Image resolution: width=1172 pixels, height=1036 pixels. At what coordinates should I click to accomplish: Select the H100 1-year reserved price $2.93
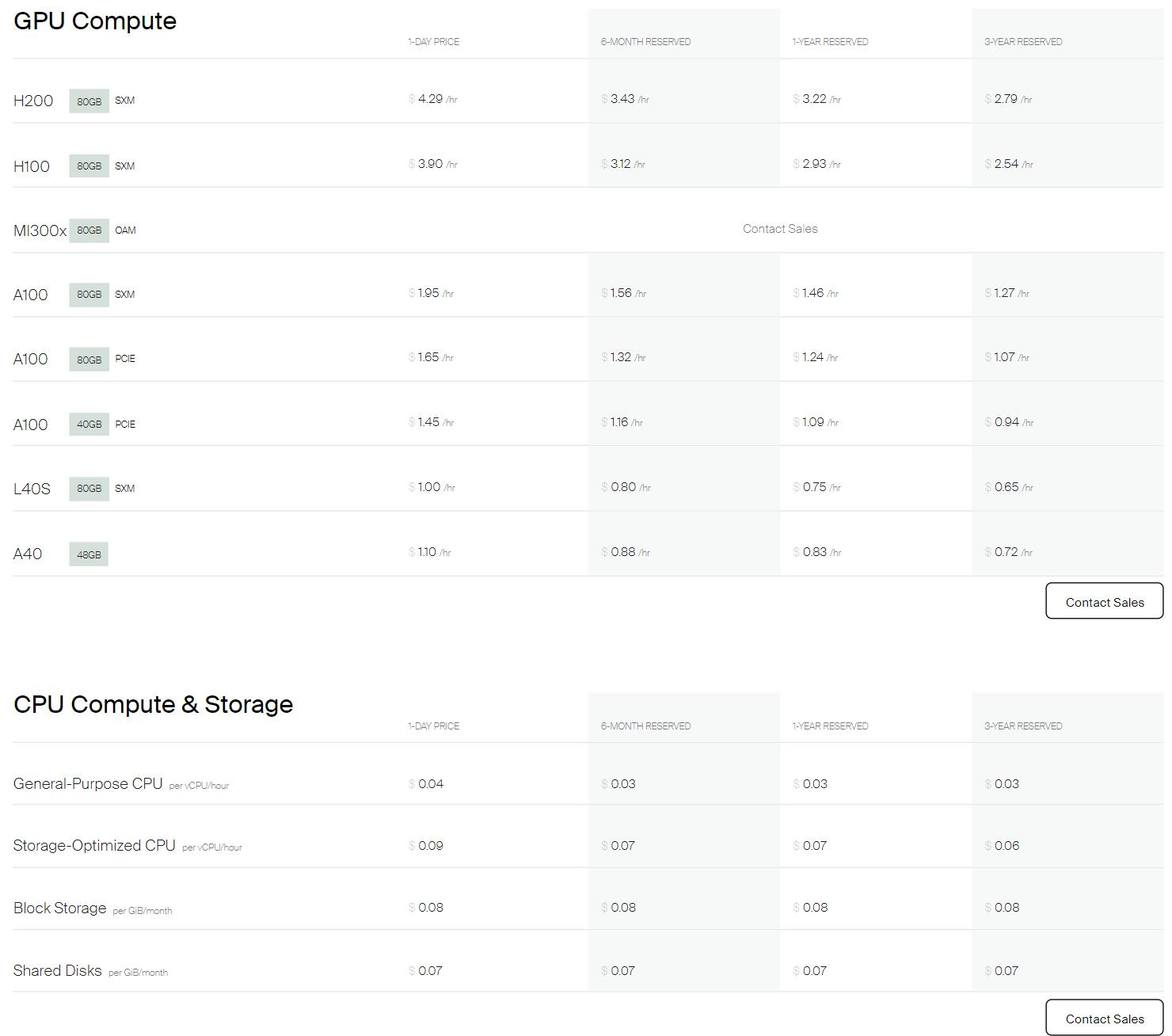click(x=816, y=164)
